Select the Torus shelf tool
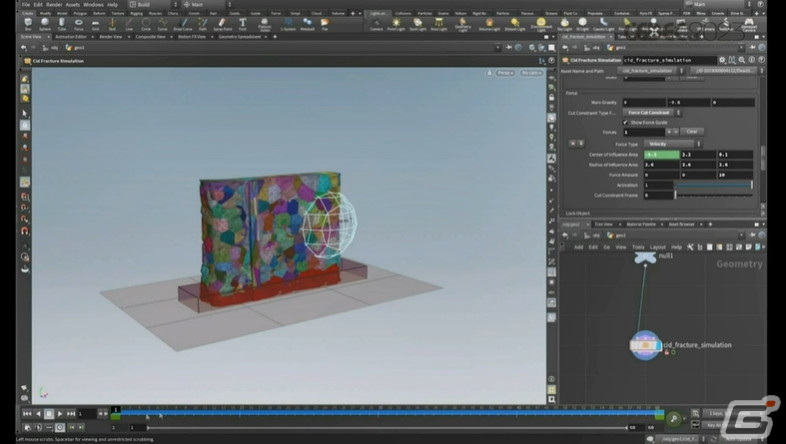786x444 pixels. tap(79, 24)
